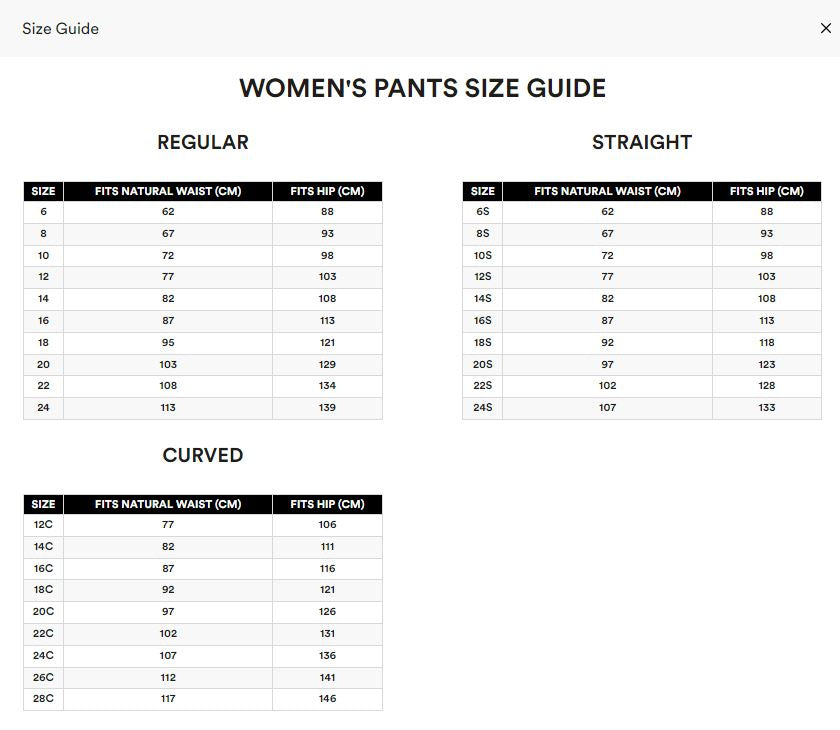
Task: Select size 12 row in Regular table
Action: point(41,277)
